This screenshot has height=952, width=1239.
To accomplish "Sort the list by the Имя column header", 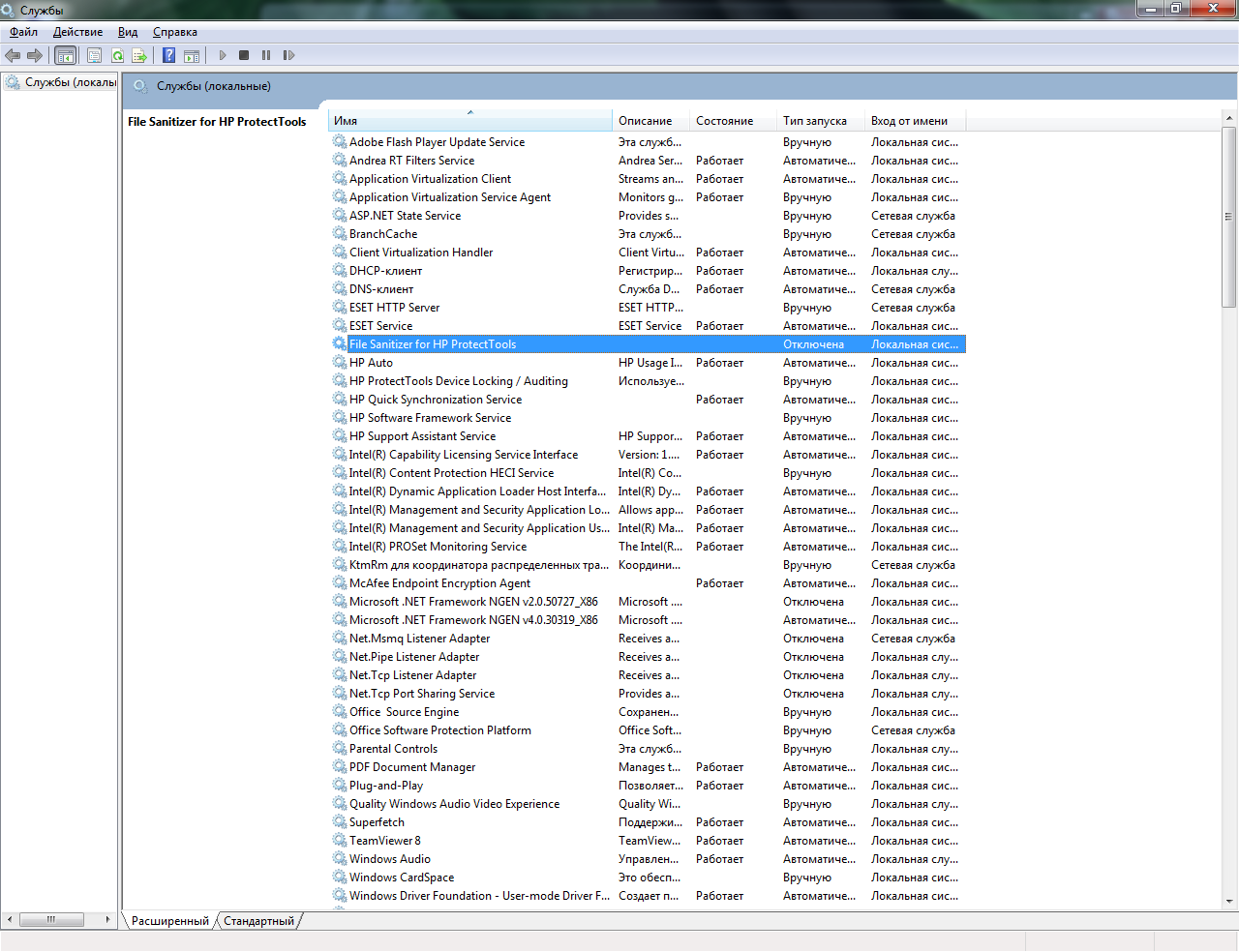I will click(469, 121).
